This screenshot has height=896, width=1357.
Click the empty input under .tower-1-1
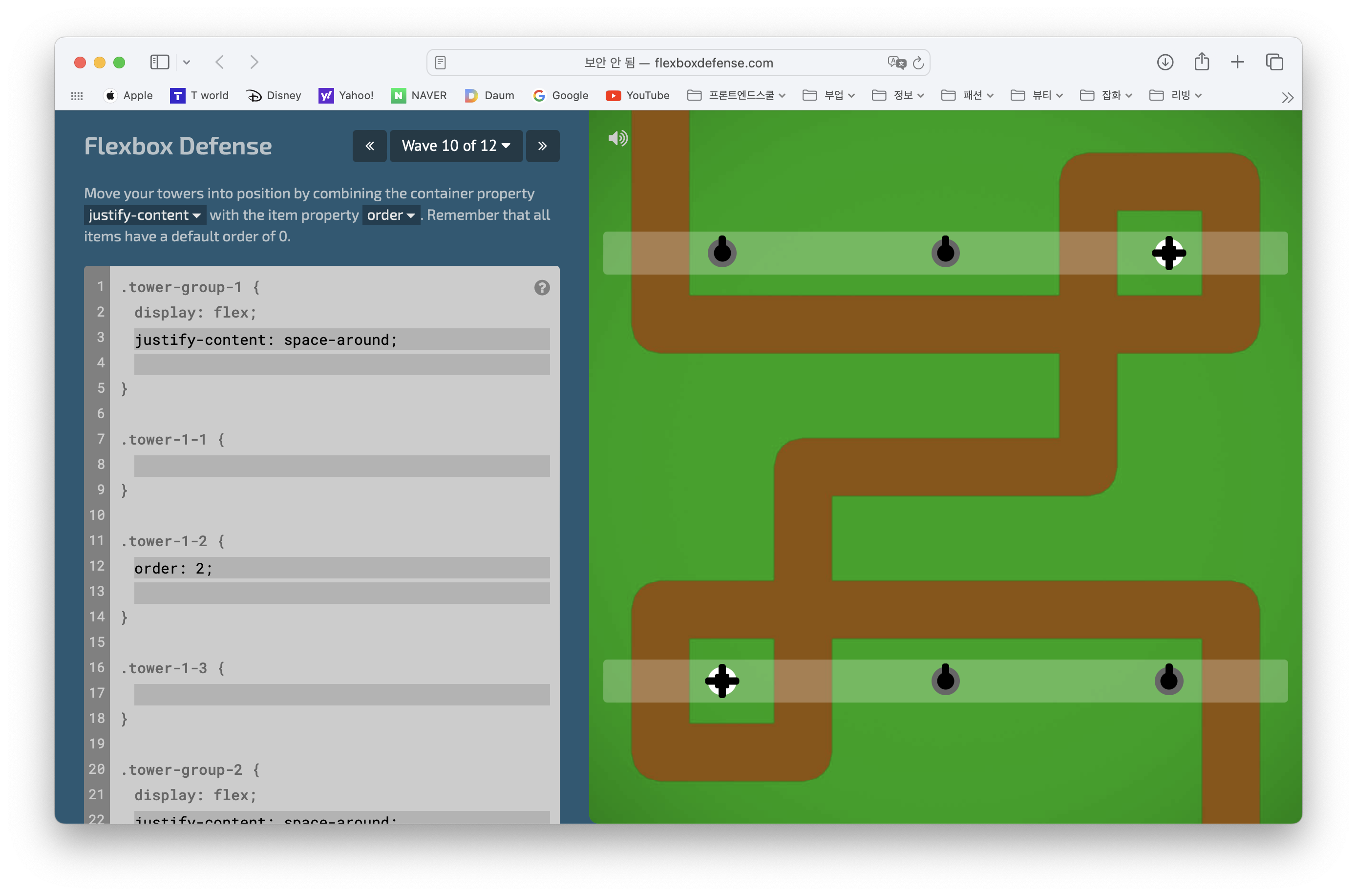[x=341, y=466]
